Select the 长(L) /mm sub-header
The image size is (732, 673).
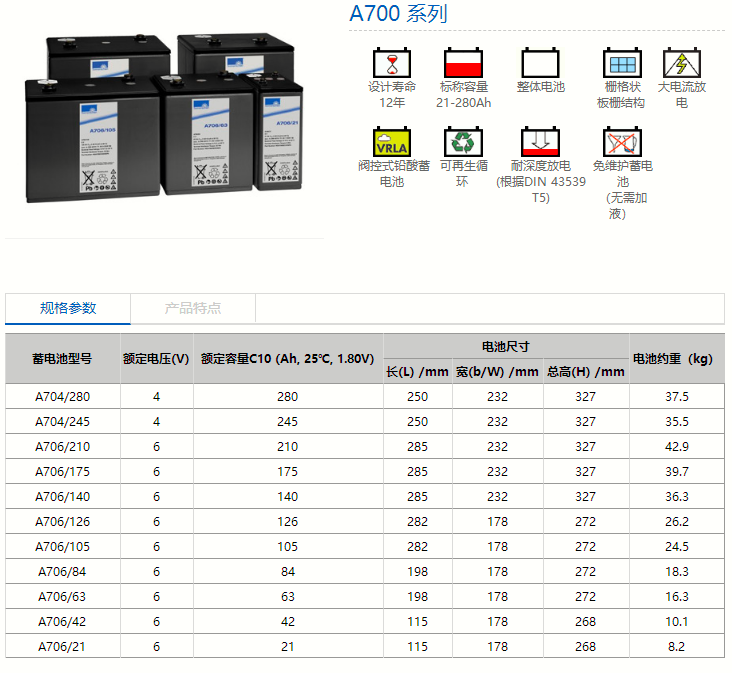[417, 372]
